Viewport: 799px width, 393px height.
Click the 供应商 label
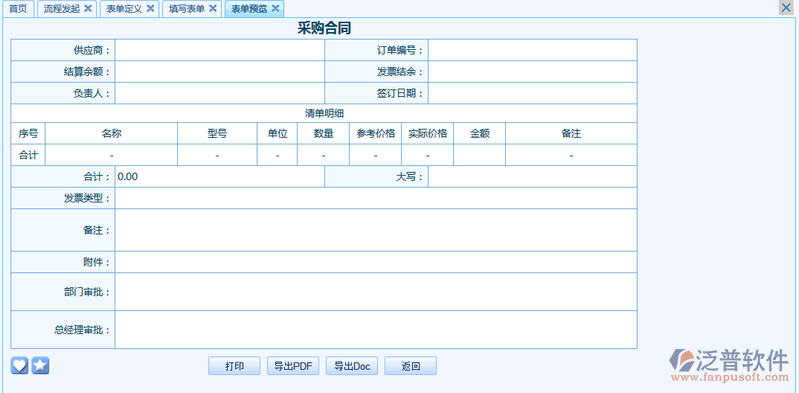pos(91,50)
